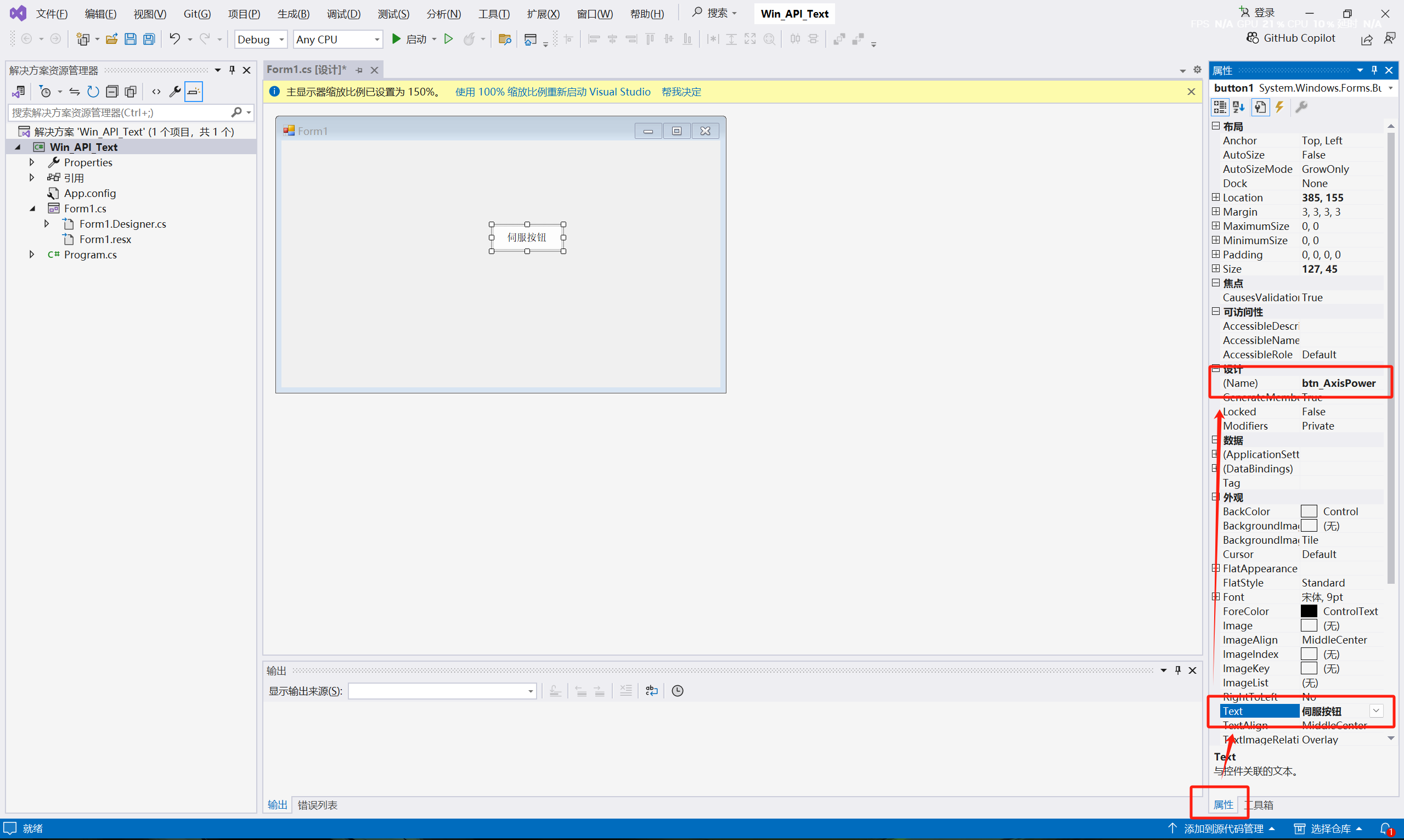The width and height of the screenshot is (1404, 840).
Task: Expand the Size property
Action: click(1216, 269)
